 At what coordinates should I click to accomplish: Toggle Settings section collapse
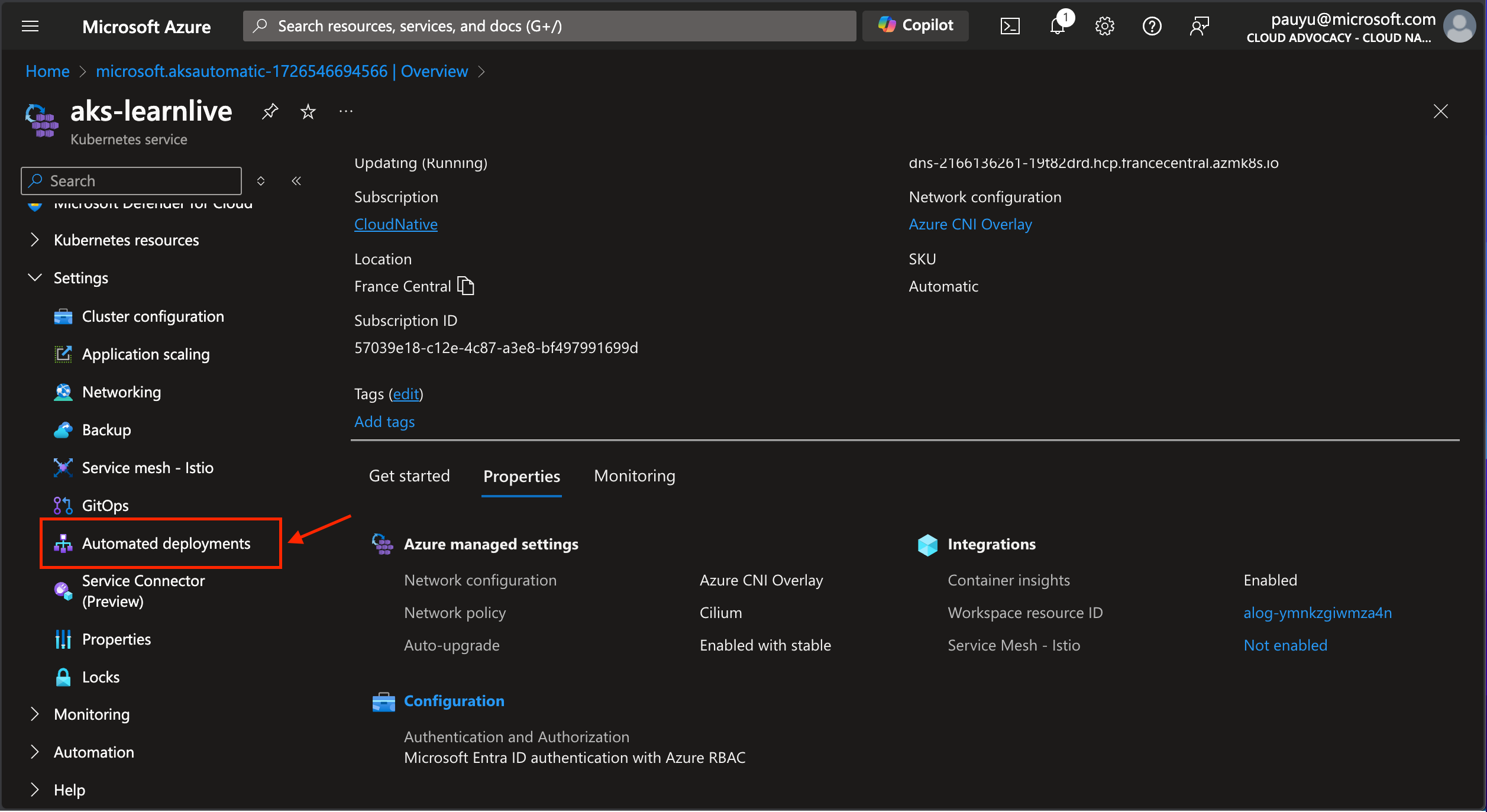tap(35, 278)
